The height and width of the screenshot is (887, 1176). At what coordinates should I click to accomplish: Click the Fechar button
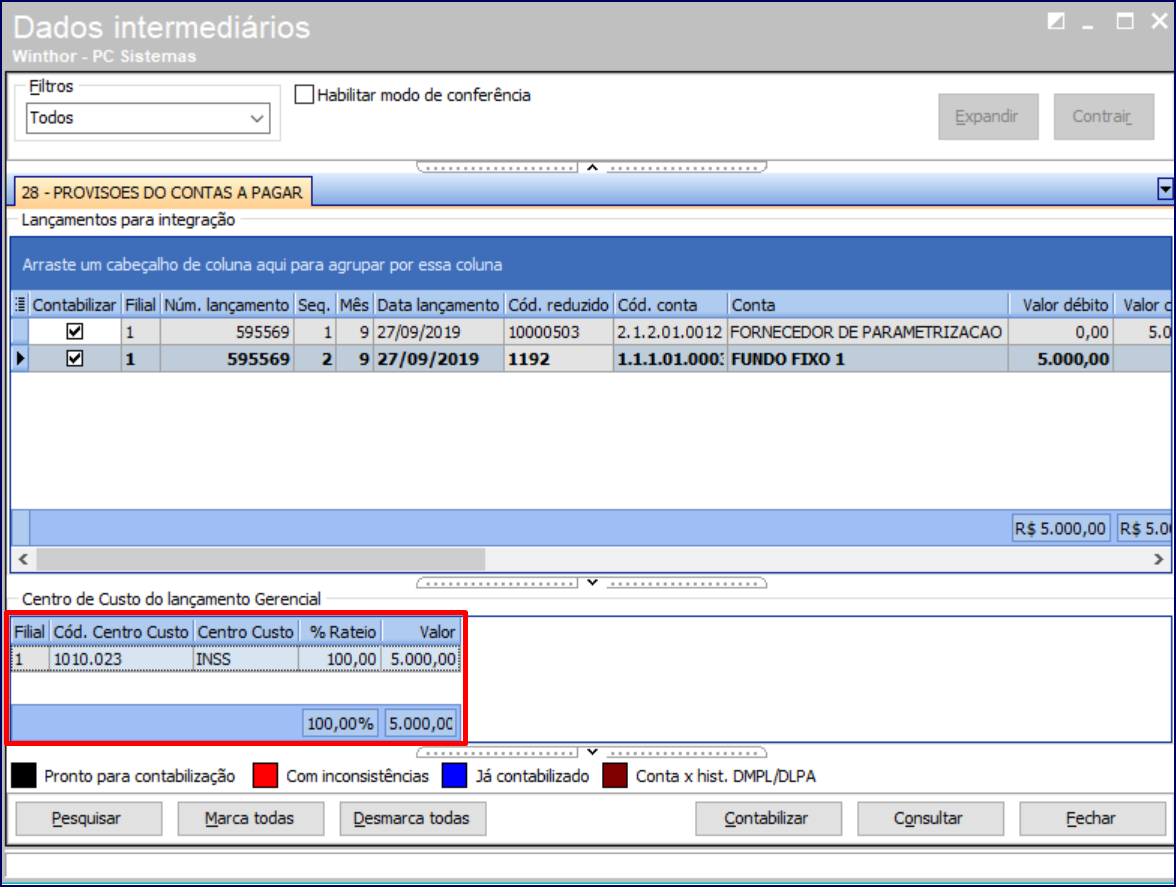pos(1092,818)
